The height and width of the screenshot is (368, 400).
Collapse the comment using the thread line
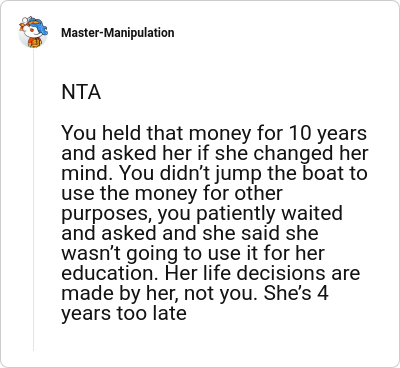[x=33, y=200]
